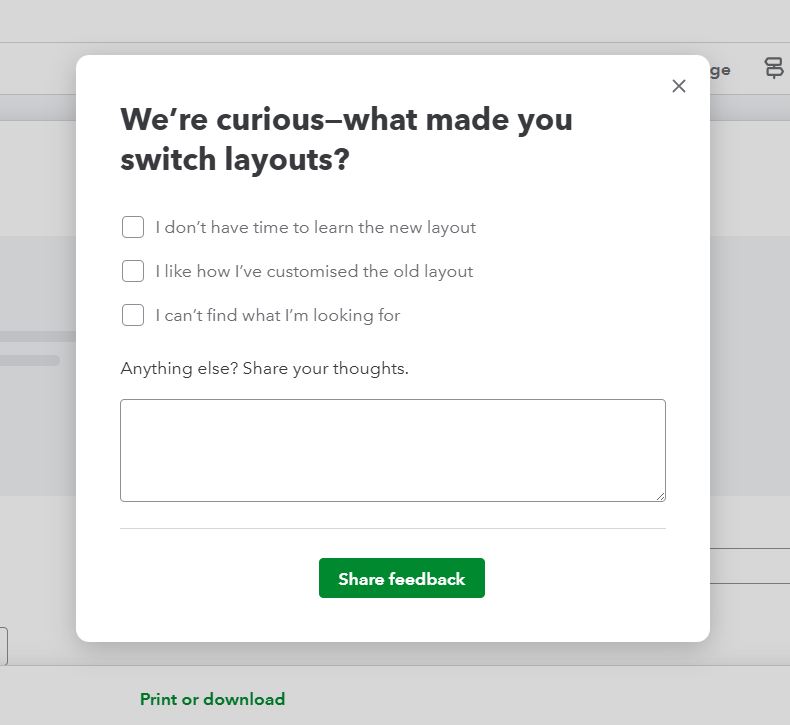790x725 pixels.
Task: Open the Print or download link
Action: click(x=212, y=699)
